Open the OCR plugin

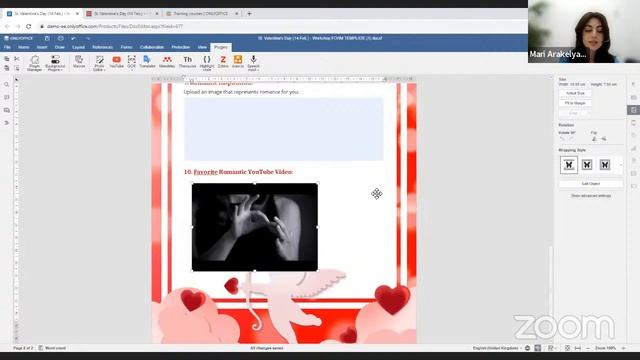(131, 62)
